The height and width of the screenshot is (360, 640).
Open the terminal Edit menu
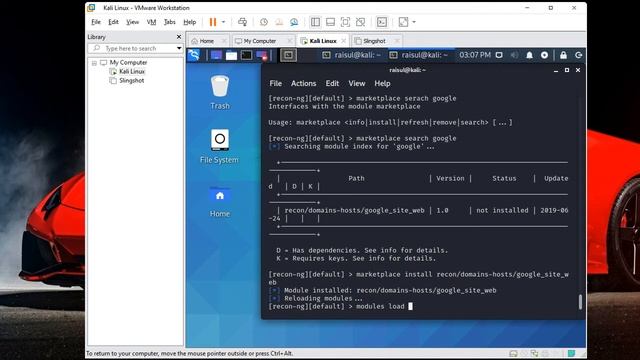pyautogui.click(x=332, y=83)
